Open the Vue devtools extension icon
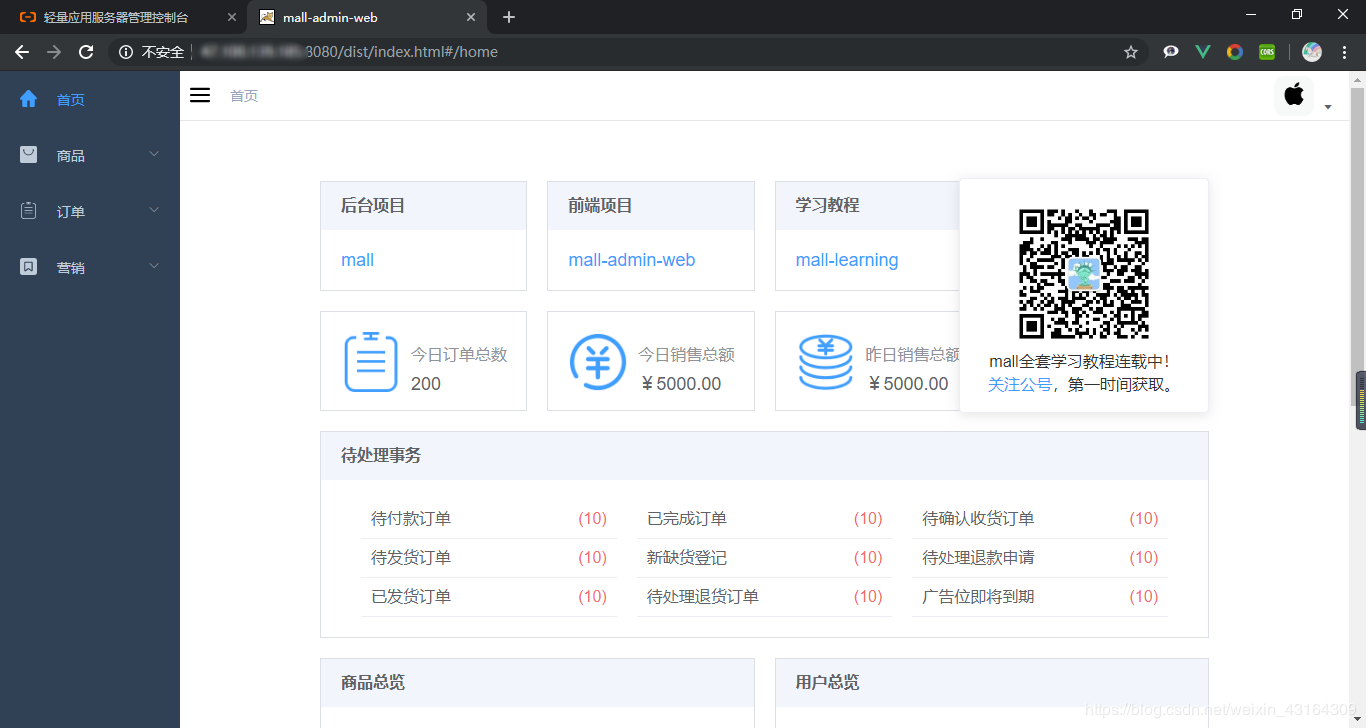 point(1203,52)
